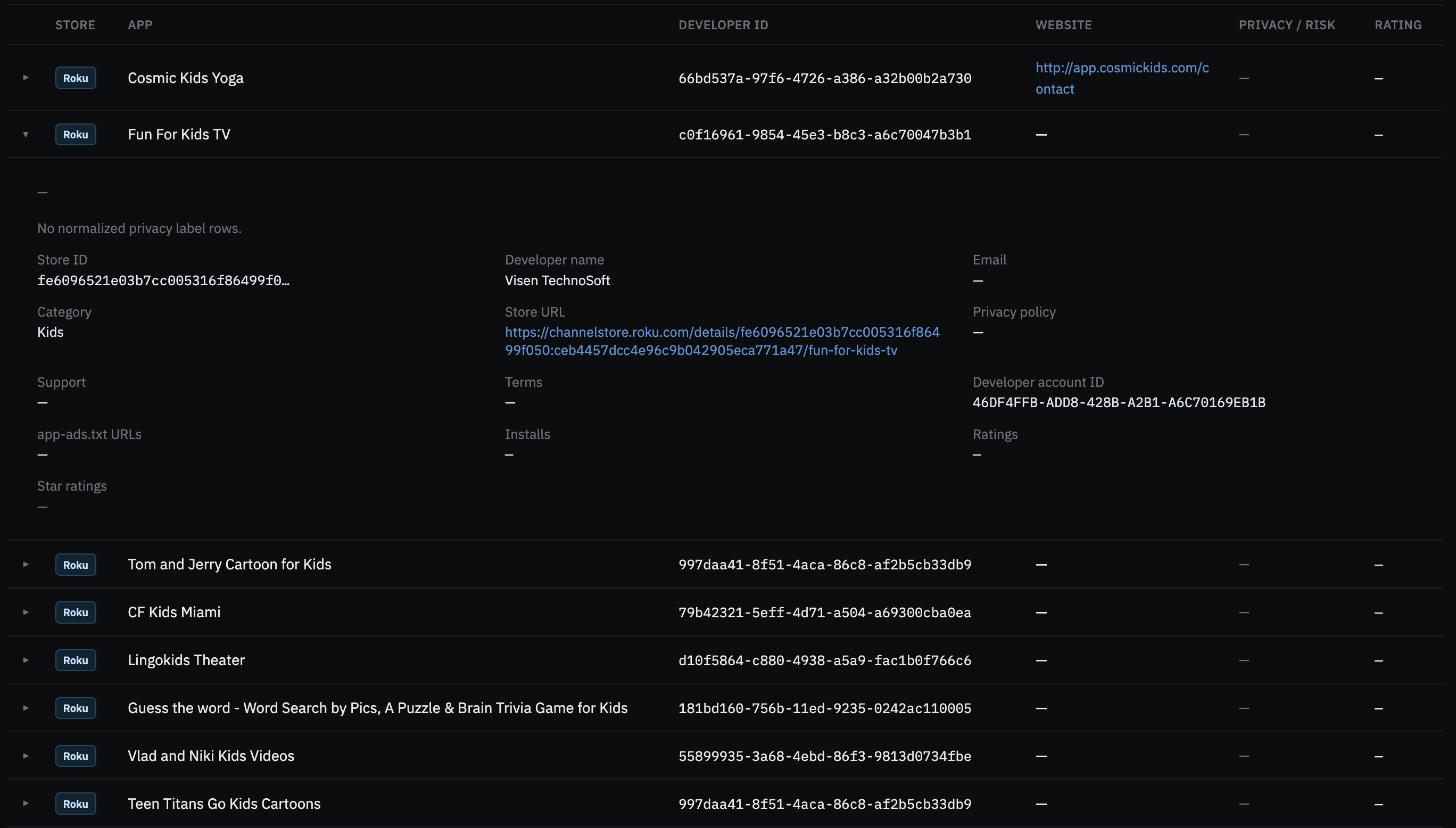Click the Star ratings field label
Viewport: 1456px width, 828px height.
pyautogui.click(x=72, y=486)
